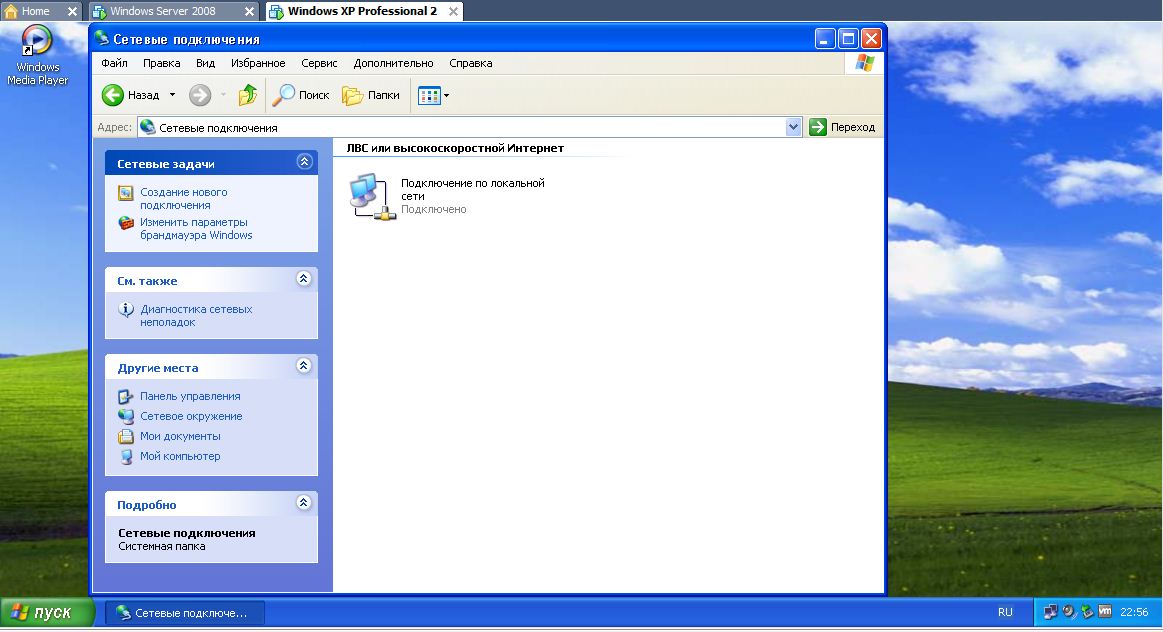This screenshot has width=1163, height=632.
Task: Click Windows Media Player desktop shortcut
Action: [x=37, y=55]
